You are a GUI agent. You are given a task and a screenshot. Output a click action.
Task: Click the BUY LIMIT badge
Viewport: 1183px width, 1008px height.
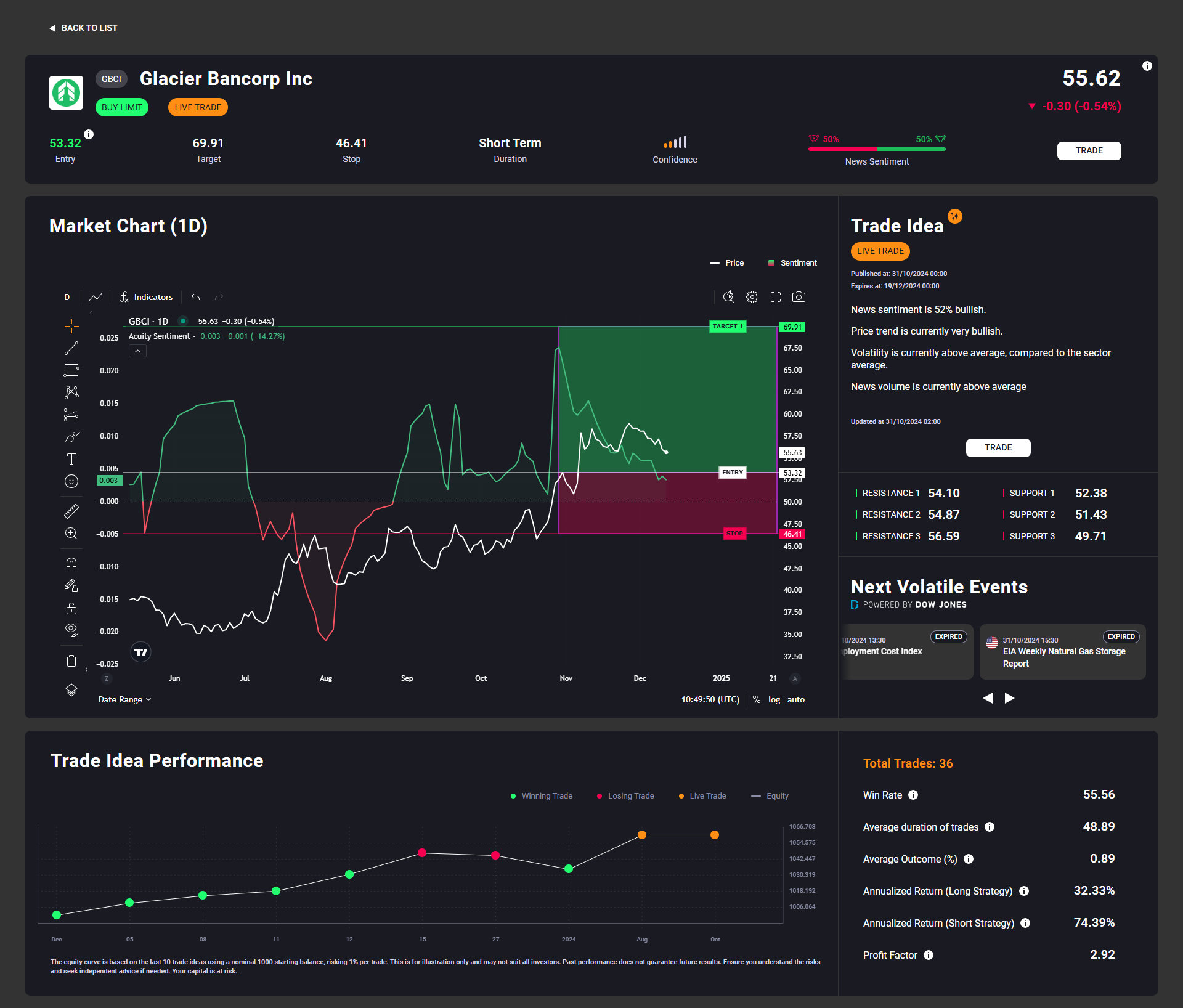click(122, 107)
